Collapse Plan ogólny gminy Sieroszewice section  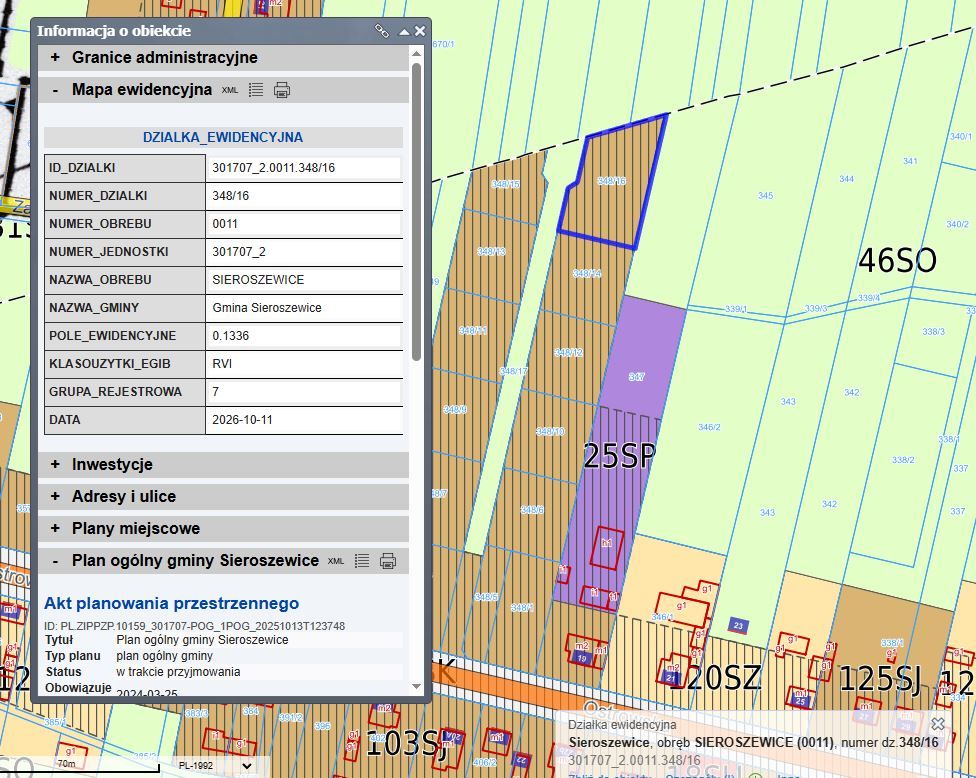(55, 561)
